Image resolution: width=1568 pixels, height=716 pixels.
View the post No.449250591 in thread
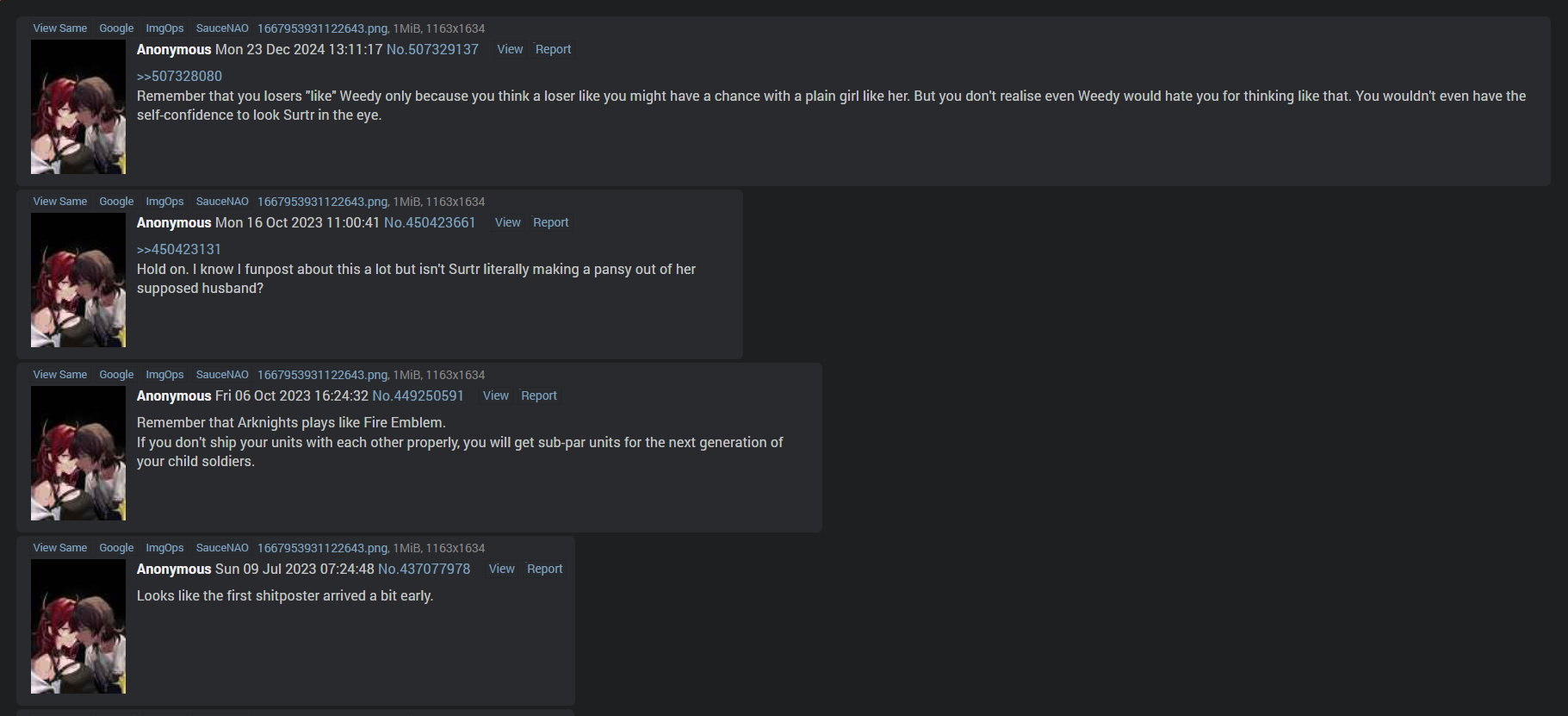tap(496, 395)
